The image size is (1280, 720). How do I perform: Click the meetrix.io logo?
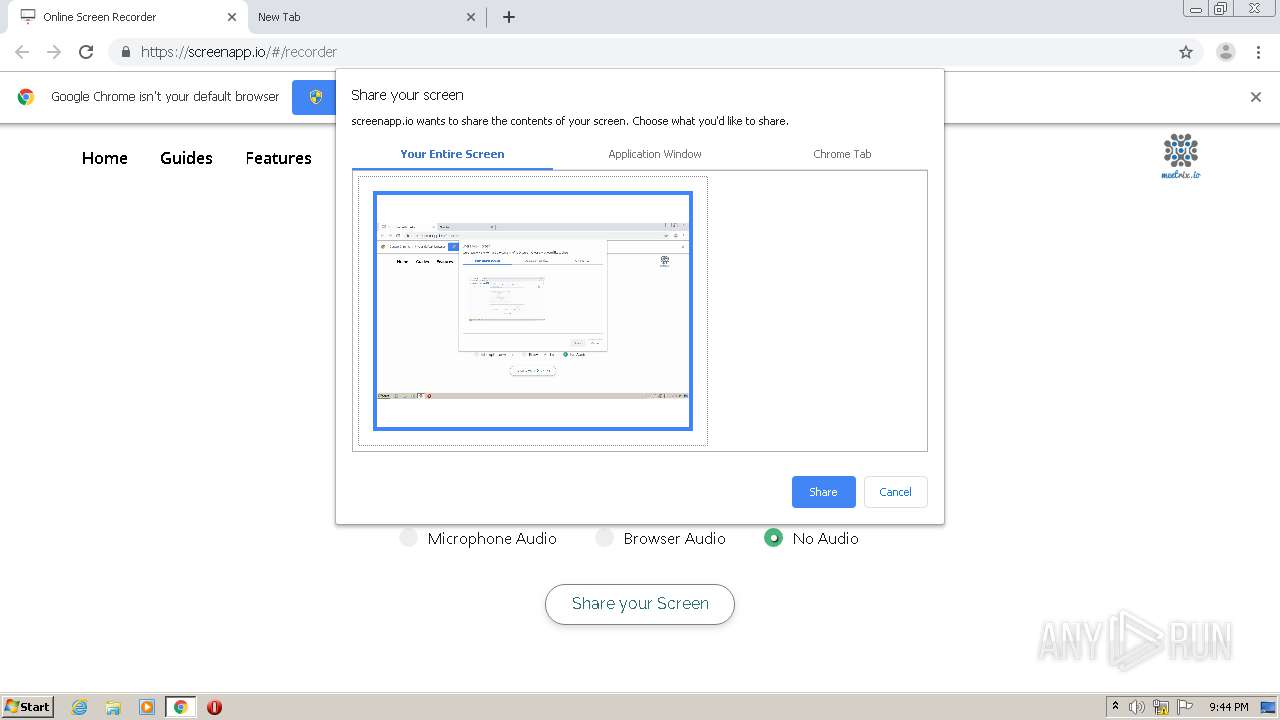click(1181, 157)
